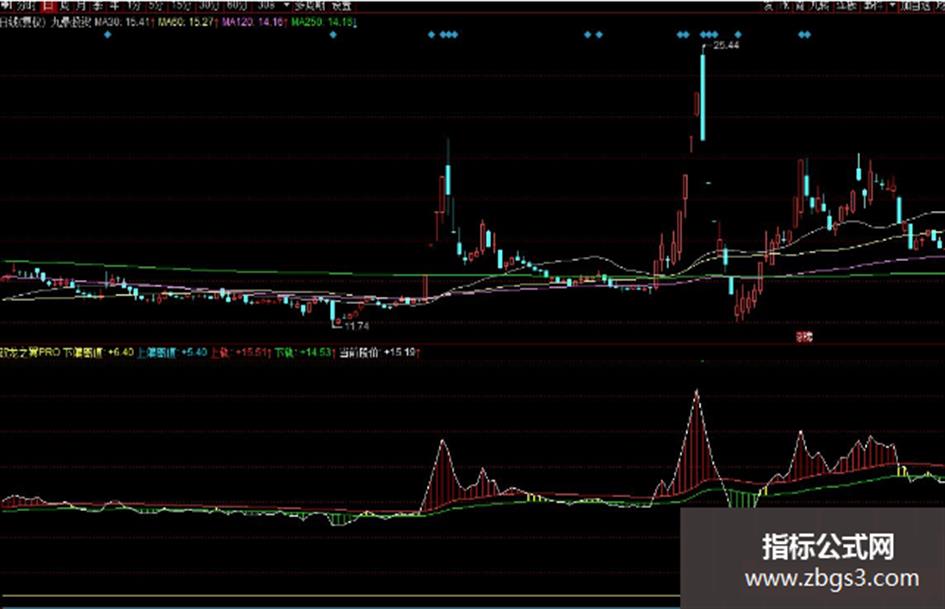Switch to the 周 weekly period tab
The image size is (945, 609).
click(65, 6)
